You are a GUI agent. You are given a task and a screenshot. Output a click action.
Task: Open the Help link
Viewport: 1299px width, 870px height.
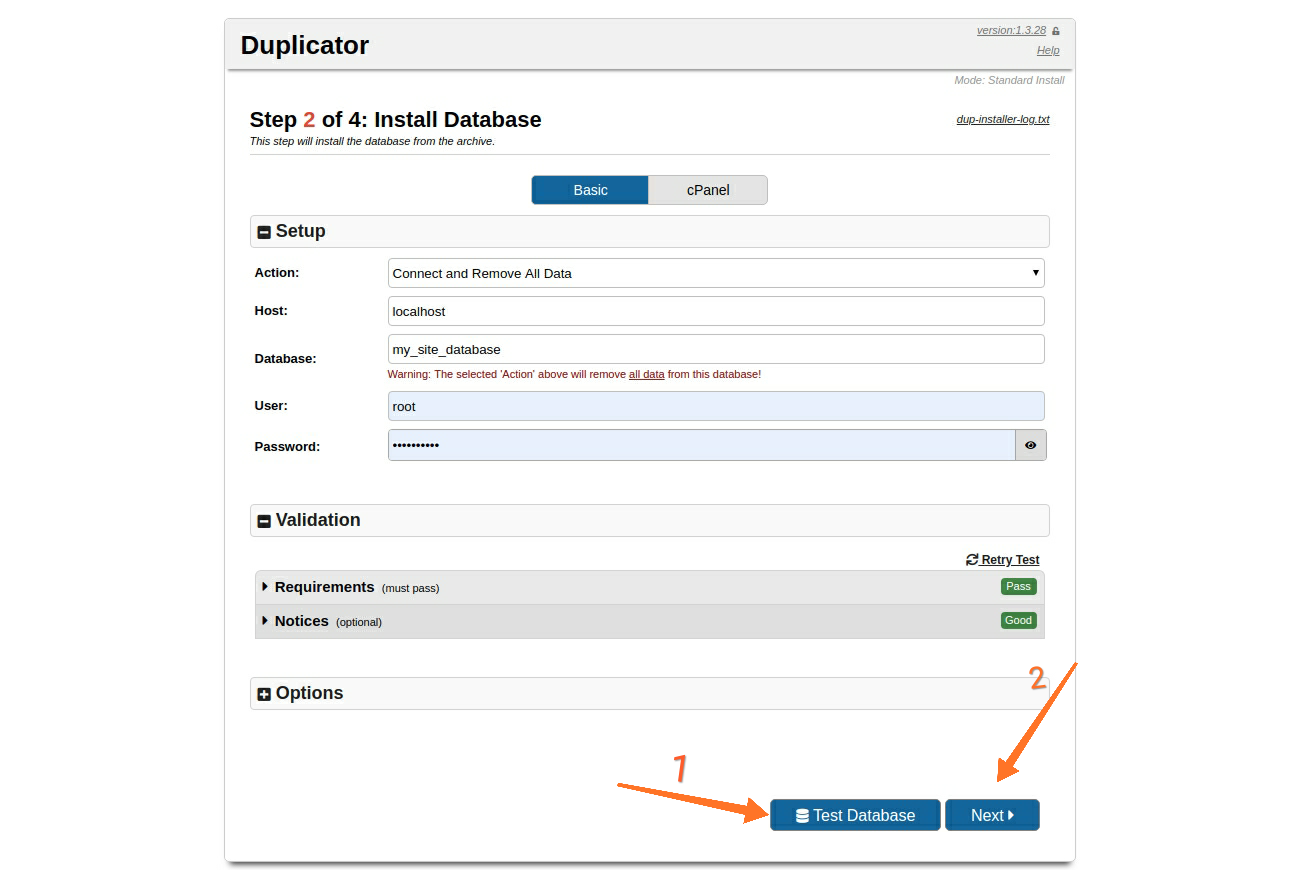tap(1048, 50)
